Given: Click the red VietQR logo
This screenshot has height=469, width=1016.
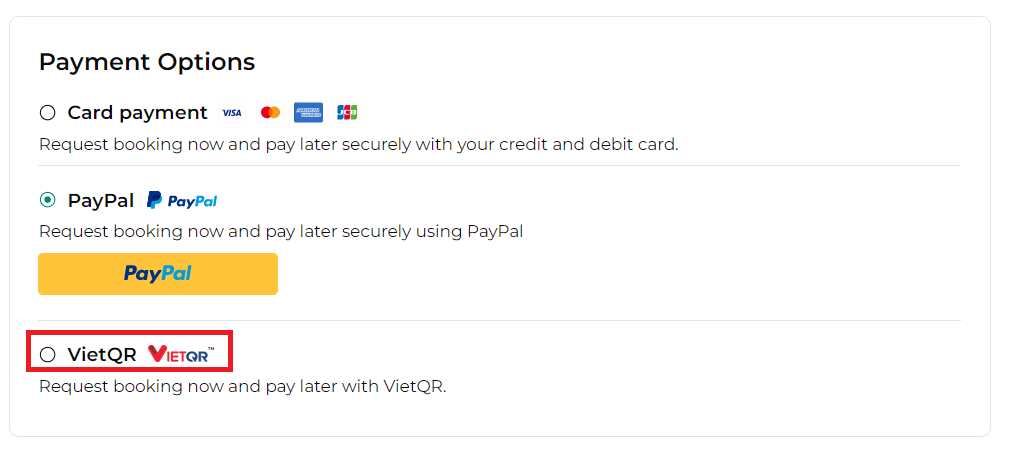Looking at the screenshot, I should (181, 354).
